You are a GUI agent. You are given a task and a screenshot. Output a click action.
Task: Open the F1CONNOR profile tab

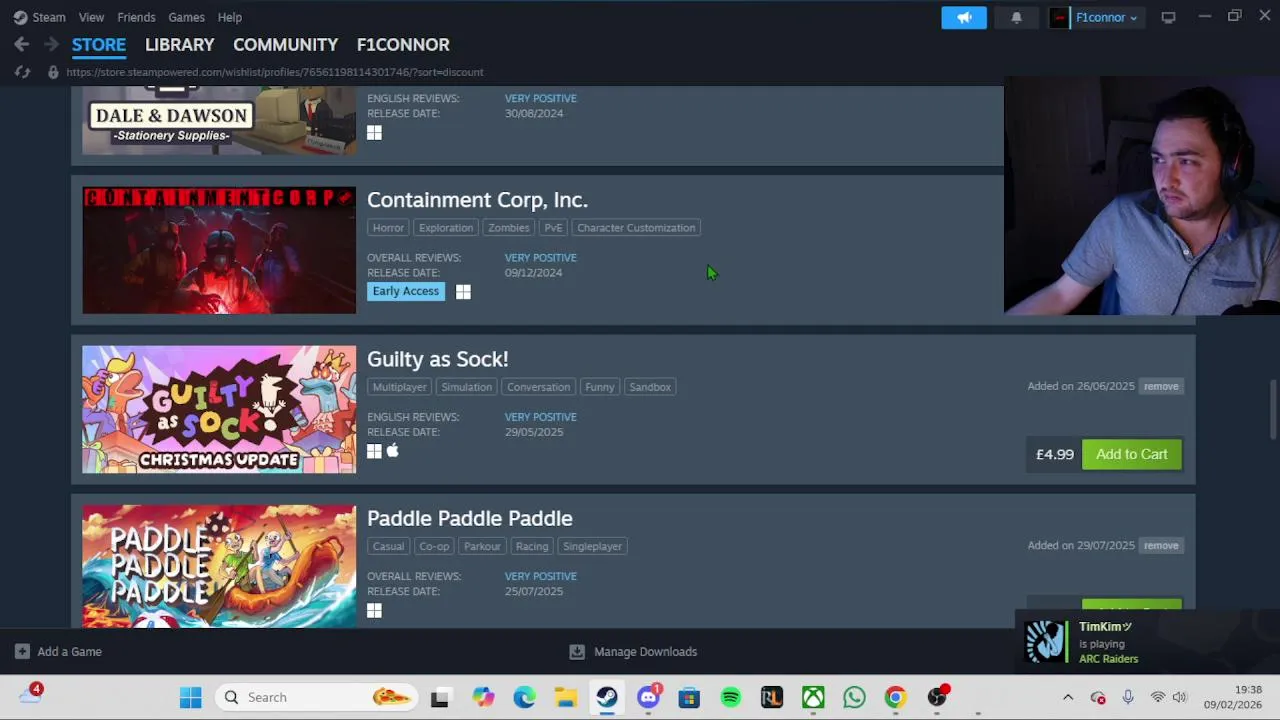(403, 44)
